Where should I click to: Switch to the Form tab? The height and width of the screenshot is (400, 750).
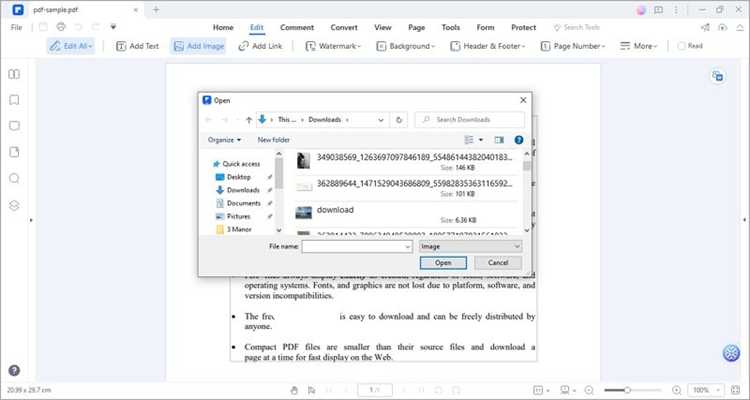(485, 27)
